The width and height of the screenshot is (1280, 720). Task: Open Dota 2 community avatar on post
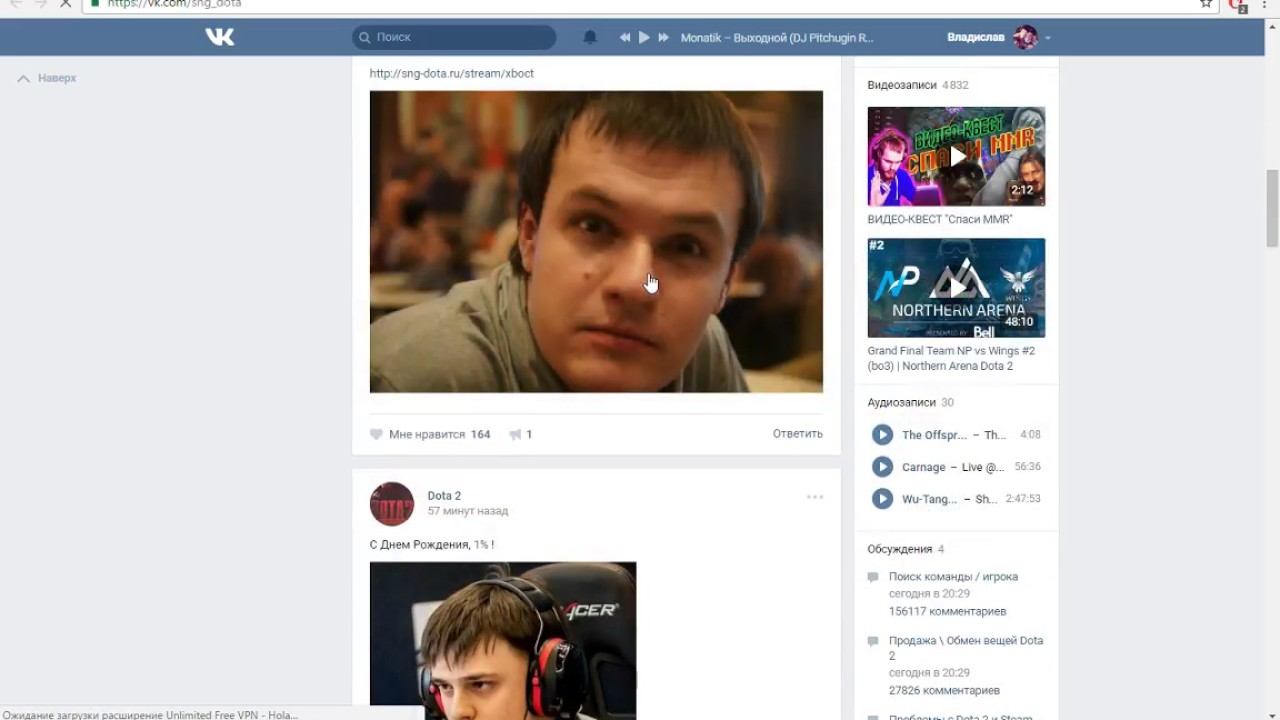tap(392, 503)
